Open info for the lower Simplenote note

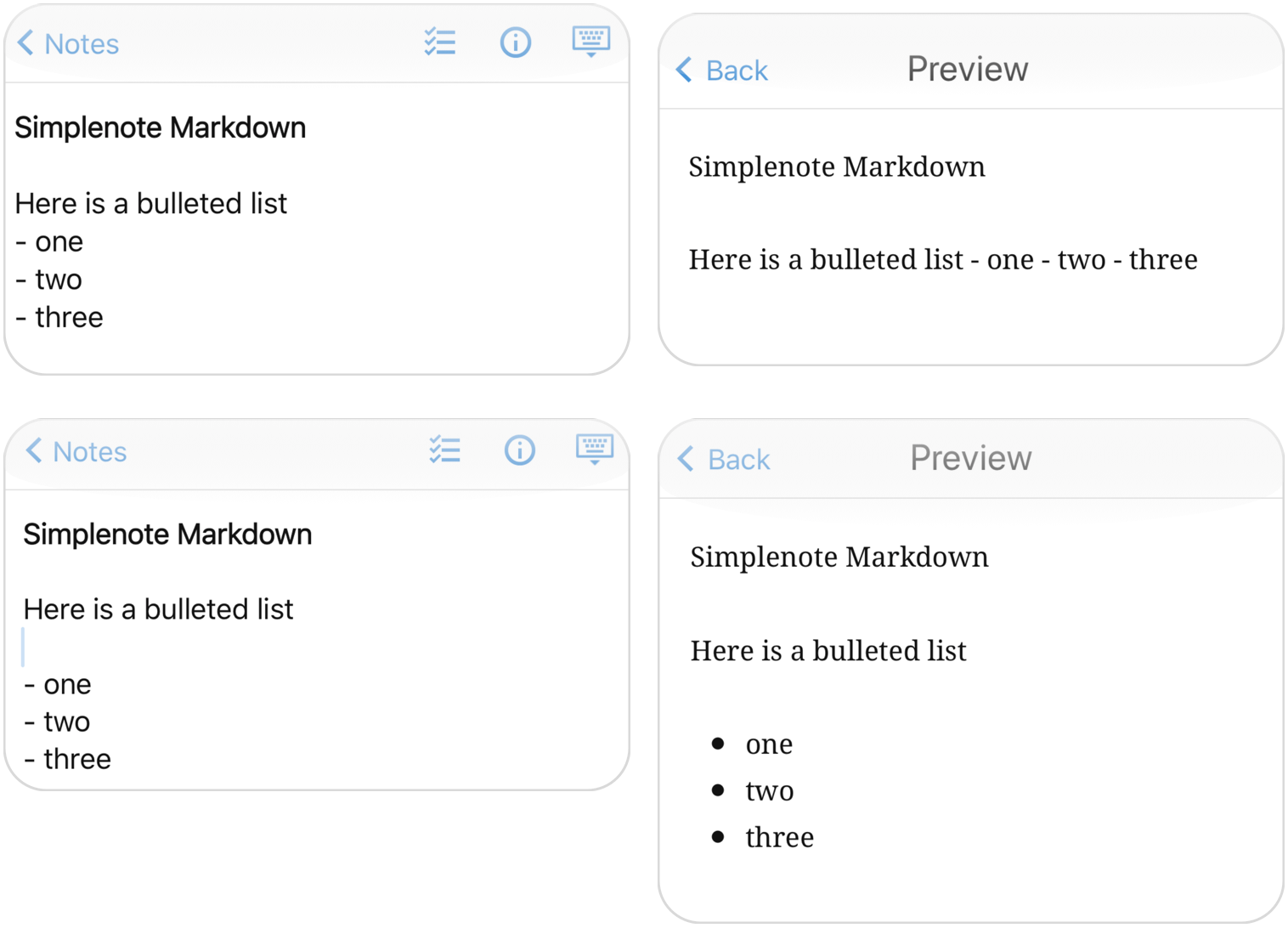point(519,450)
